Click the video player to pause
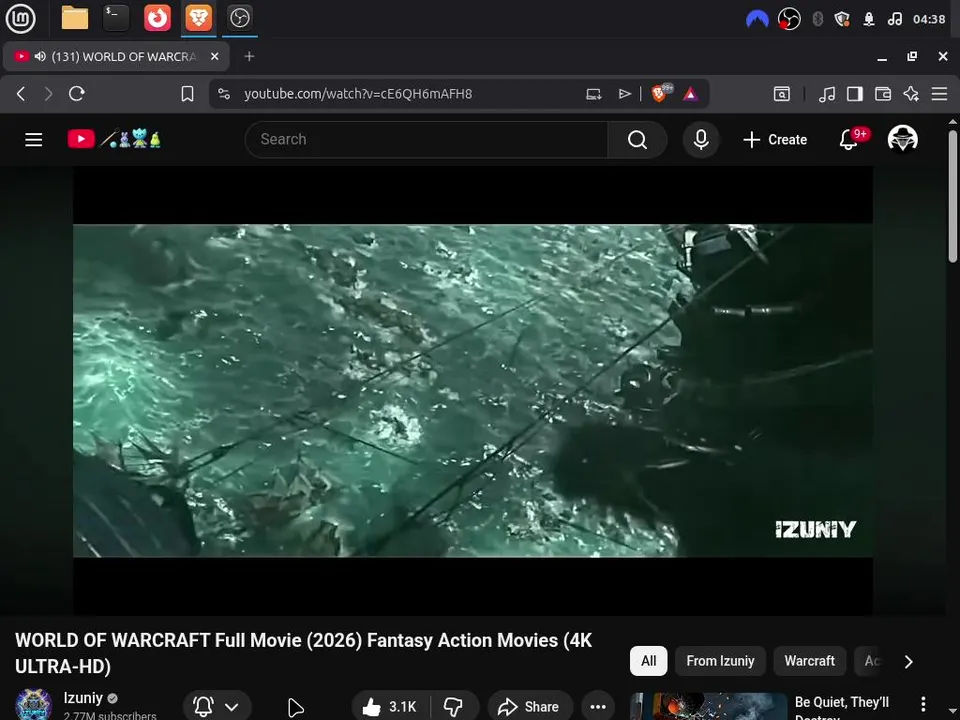 coord(473,391)
